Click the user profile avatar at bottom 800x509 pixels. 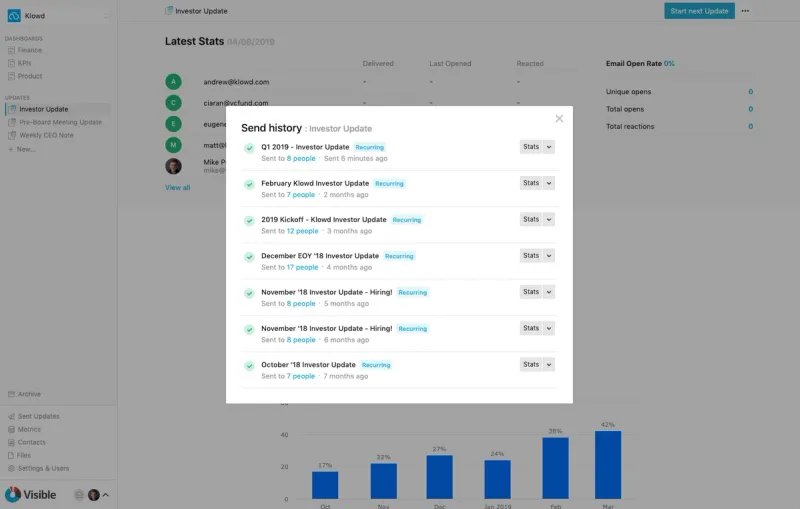[x=94, y=495]
